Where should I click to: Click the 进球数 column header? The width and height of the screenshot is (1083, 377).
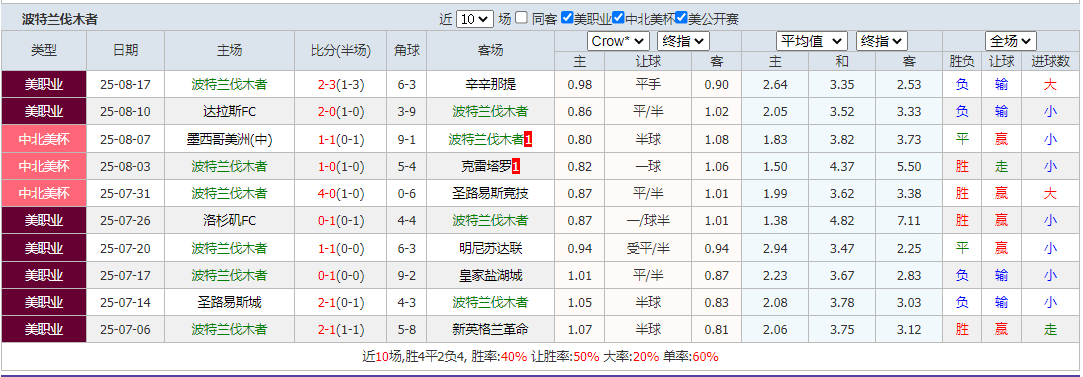[1051, 61]
